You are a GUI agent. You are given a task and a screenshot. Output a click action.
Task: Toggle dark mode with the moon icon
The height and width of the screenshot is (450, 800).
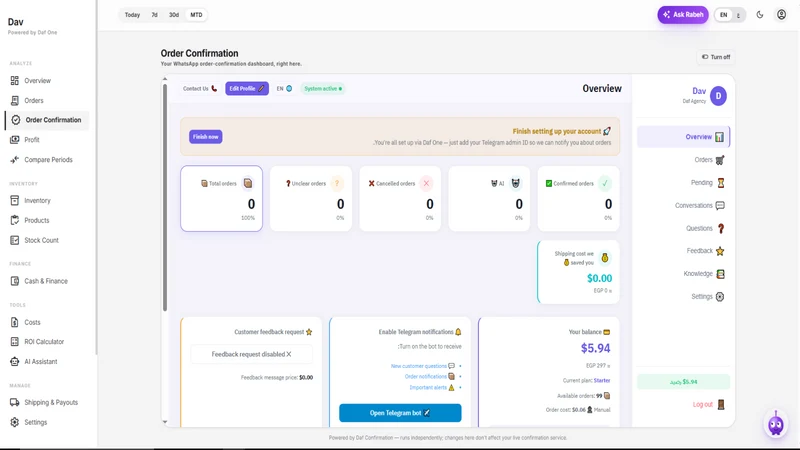760,15
